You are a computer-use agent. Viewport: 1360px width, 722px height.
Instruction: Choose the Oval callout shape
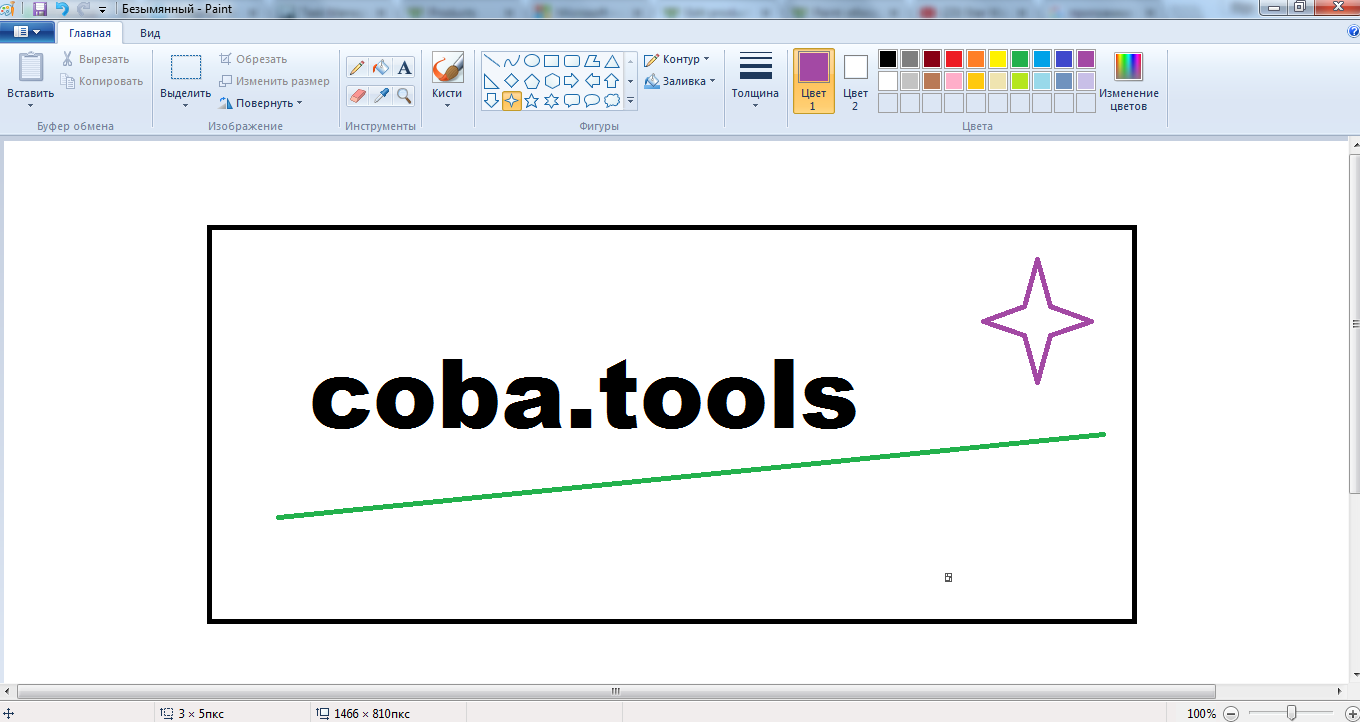point(592,101)
